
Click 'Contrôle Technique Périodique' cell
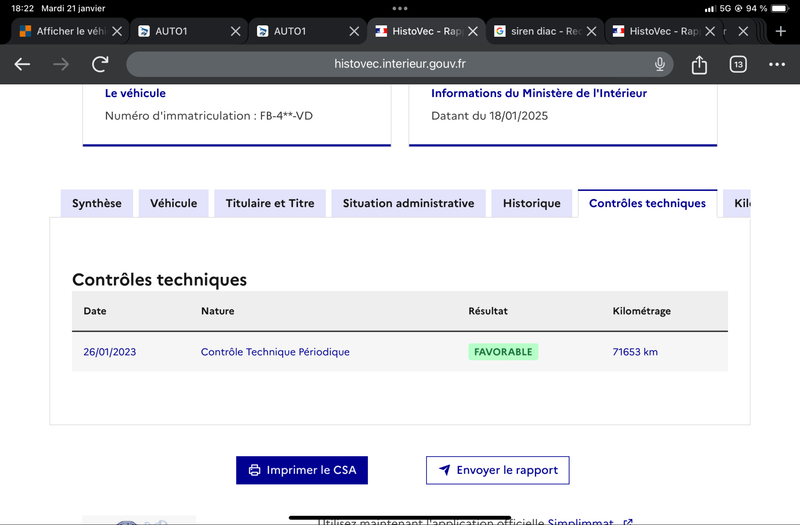click(275, 352)
